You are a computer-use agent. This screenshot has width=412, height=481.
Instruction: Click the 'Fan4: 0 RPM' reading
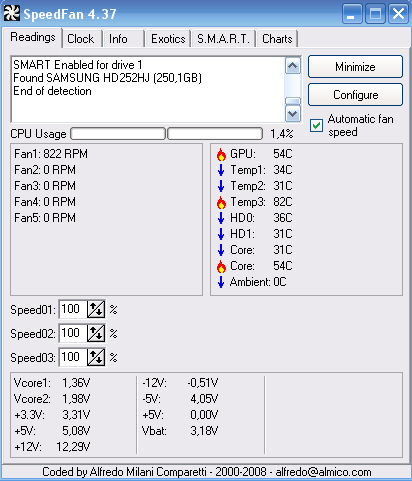45,202
